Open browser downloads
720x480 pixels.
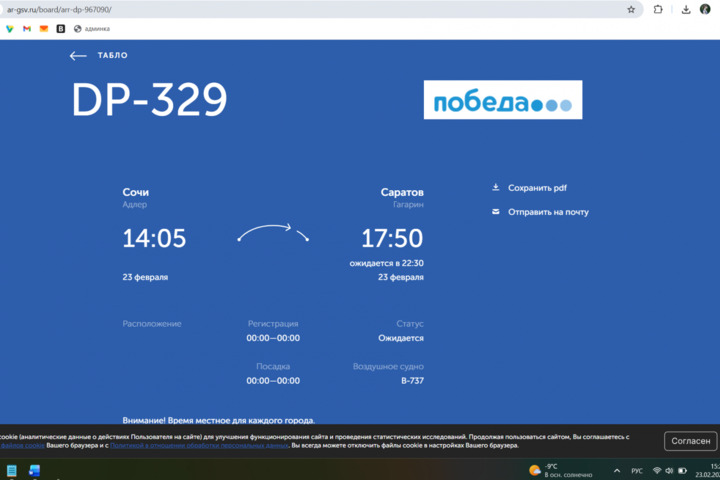point(686,9)
